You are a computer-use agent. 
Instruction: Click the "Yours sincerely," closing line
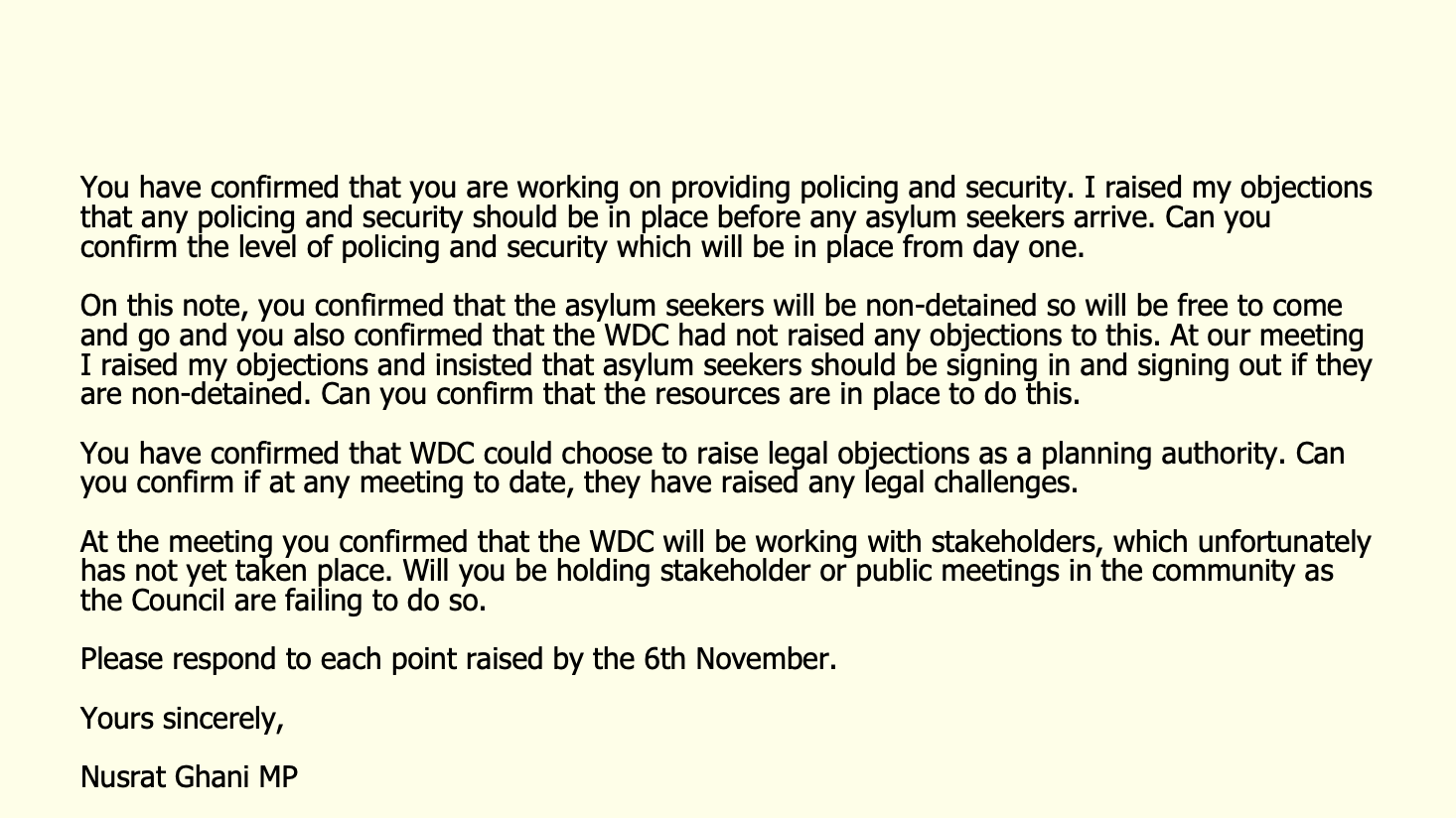tap(182, 718)
